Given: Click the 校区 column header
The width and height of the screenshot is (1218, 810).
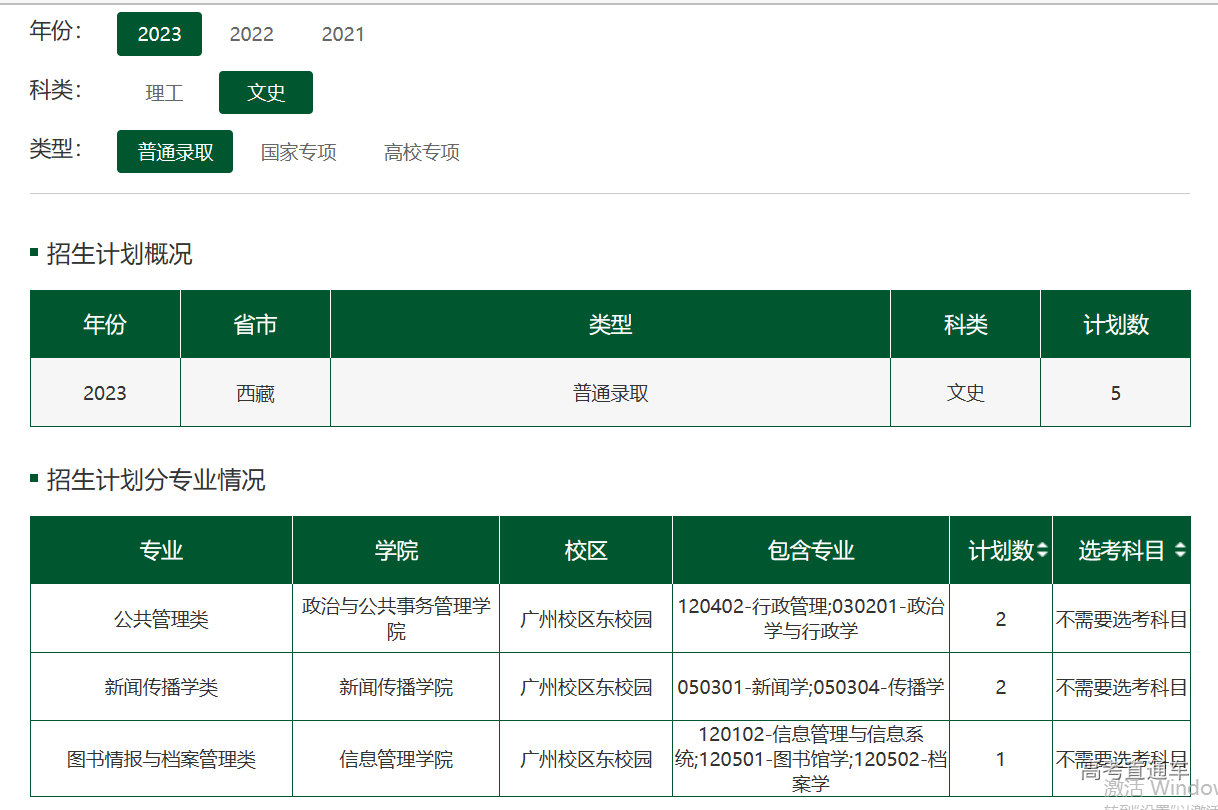Looking at the screenshot, I should (586, 550).
